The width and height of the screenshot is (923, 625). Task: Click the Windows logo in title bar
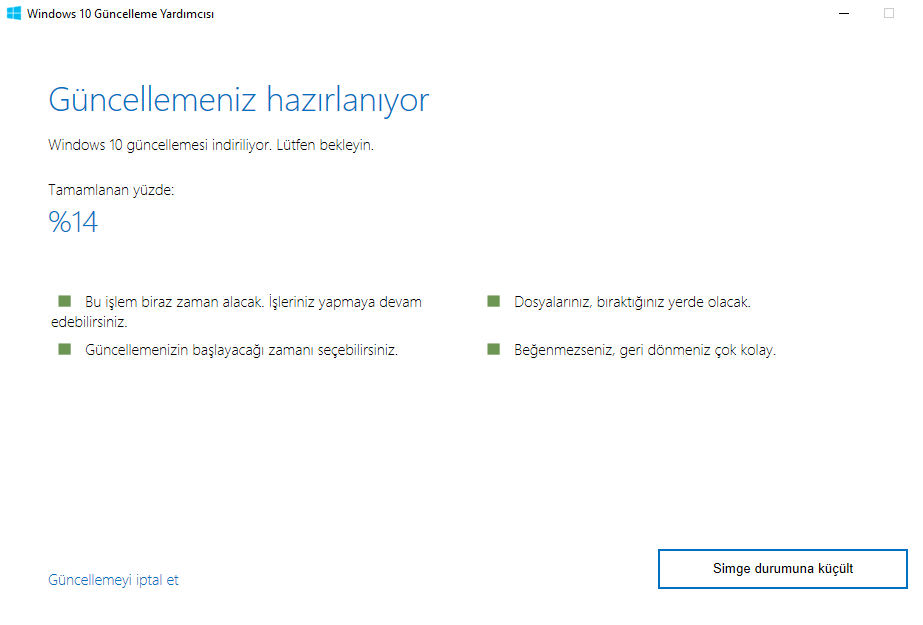[14, 13]
